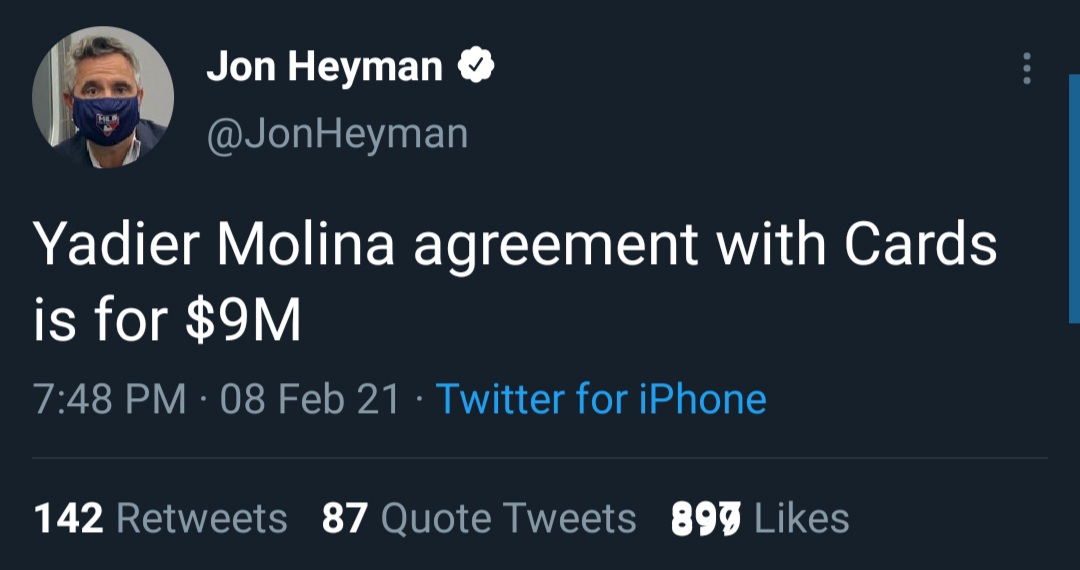Open the list of Likes
This screenshot has width=1080, height=570.
(x=760, y=519)
